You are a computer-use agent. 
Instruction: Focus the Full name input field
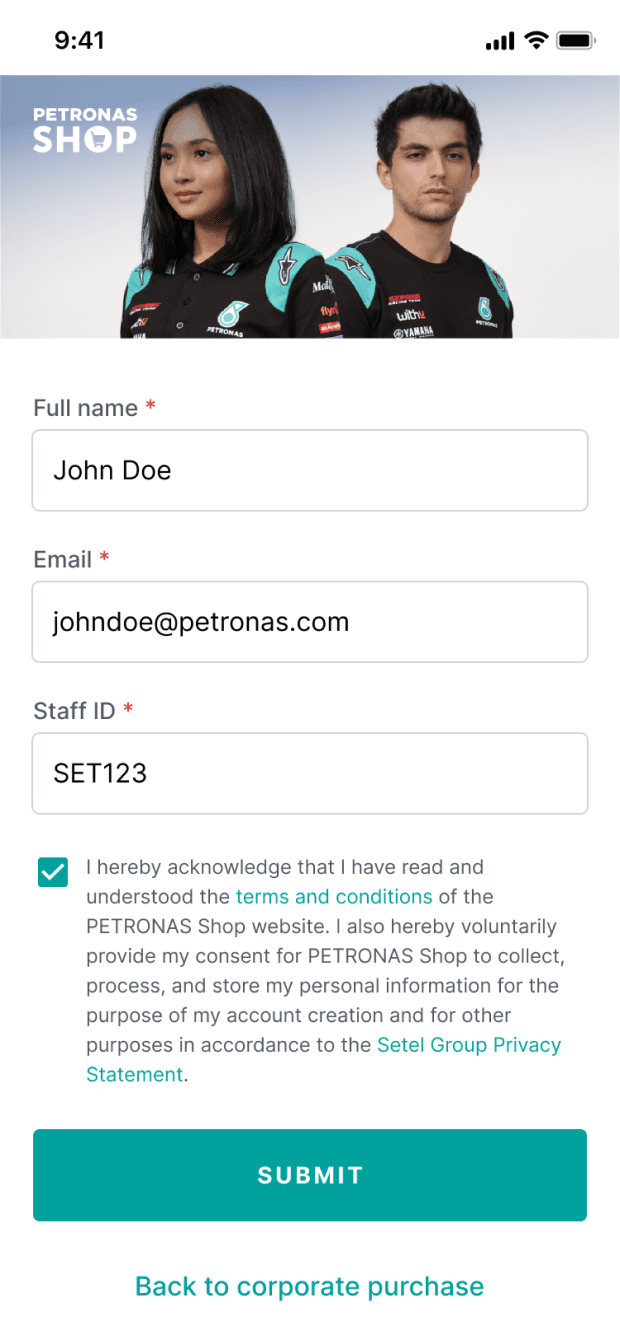click(x=310, y=470)
